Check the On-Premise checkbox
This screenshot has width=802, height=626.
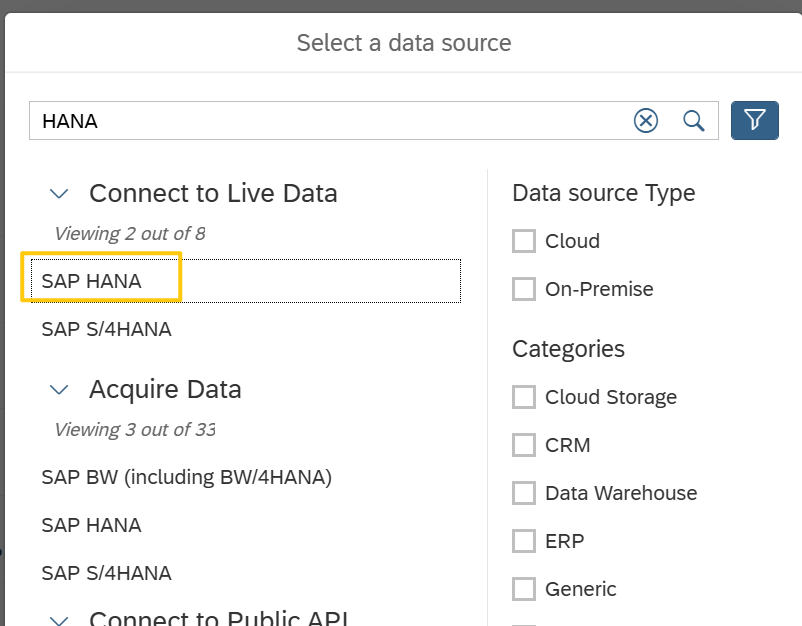click(524, 289)
